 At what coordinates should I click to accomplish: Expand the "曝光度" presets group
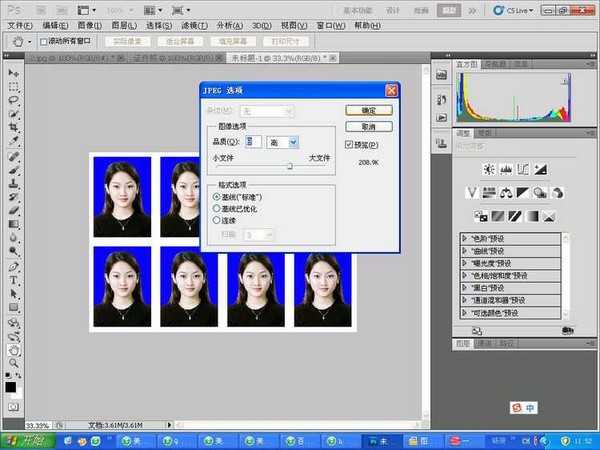click(x=465, y=262)
